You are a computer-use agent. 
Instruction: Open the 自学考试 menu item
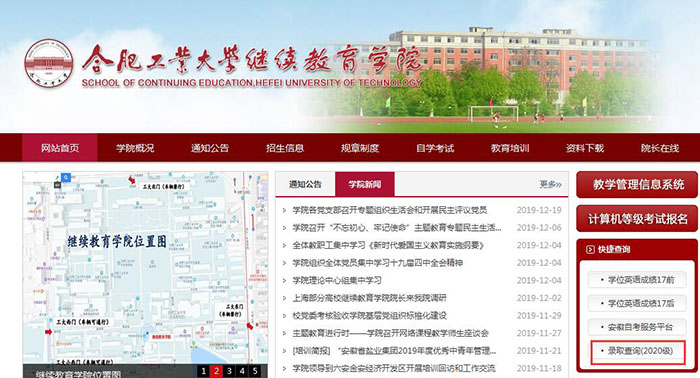coord(435,148)
